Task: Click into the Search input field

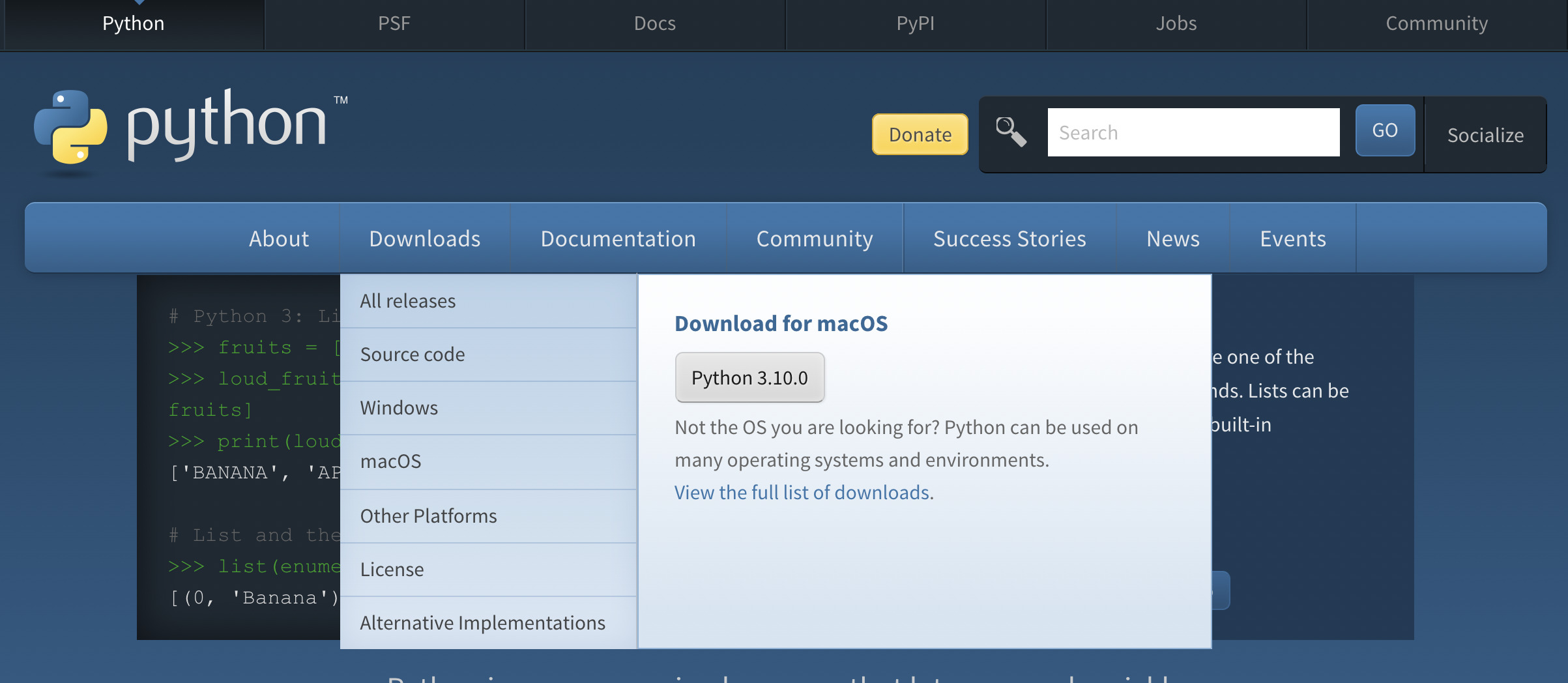Action: [1193, 133]
